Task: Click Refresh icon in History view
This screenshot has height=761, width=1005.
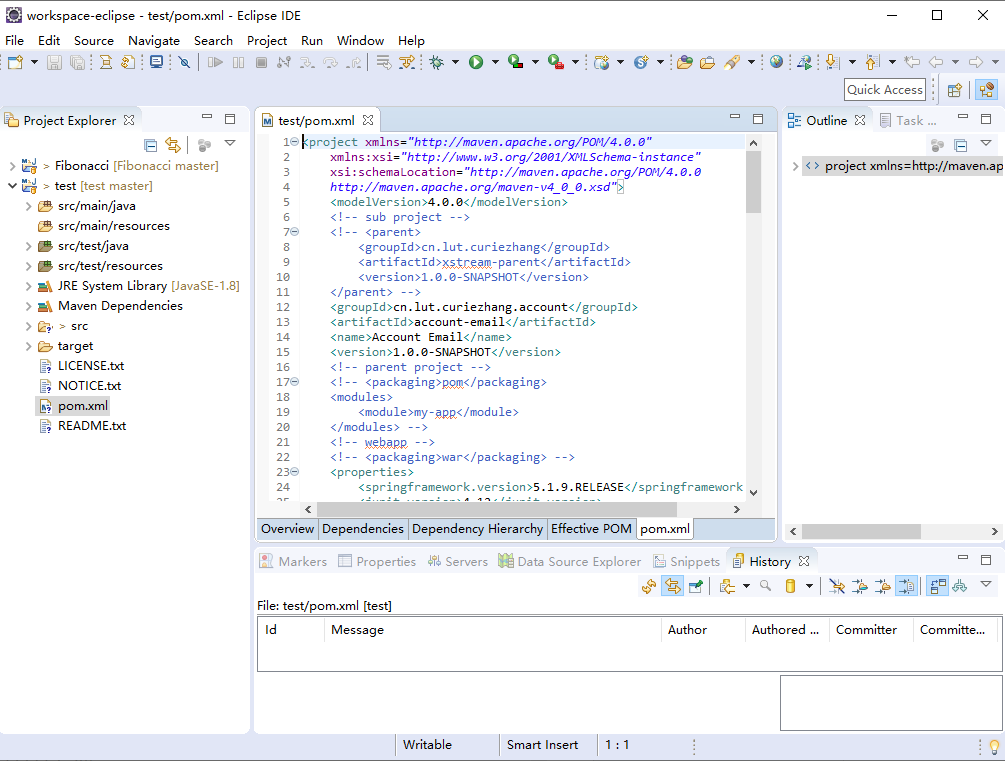Action: click(x=649, y=586)
